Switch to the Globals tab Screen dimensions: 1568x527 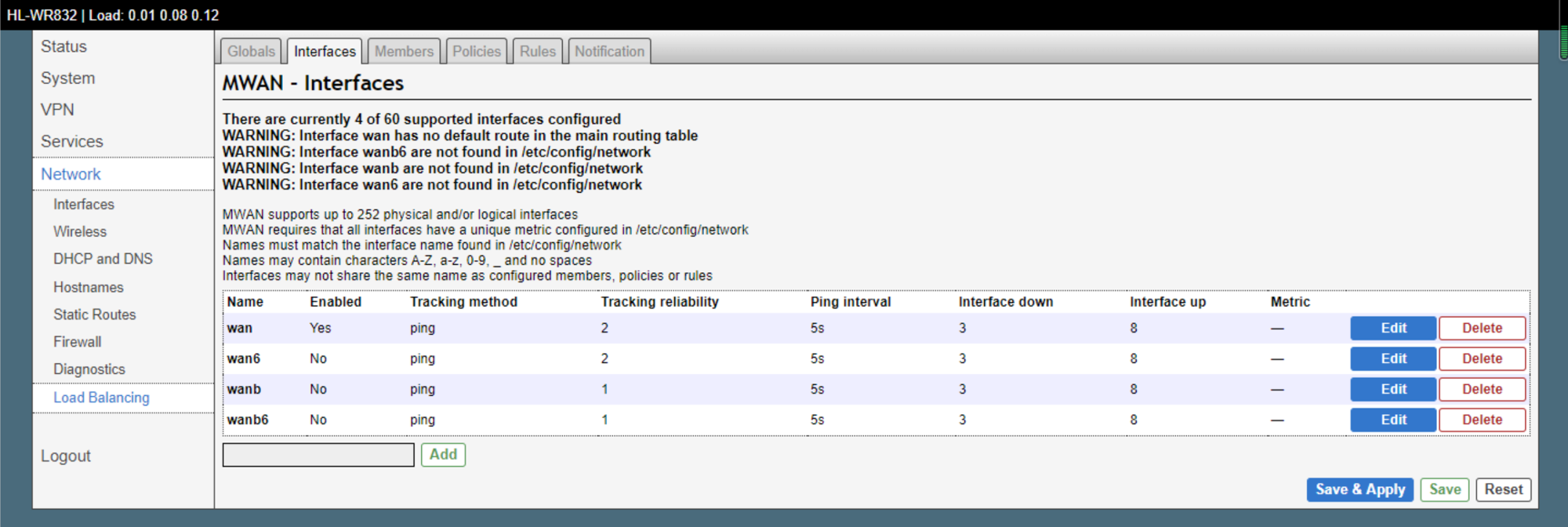(x=251, y=51)
